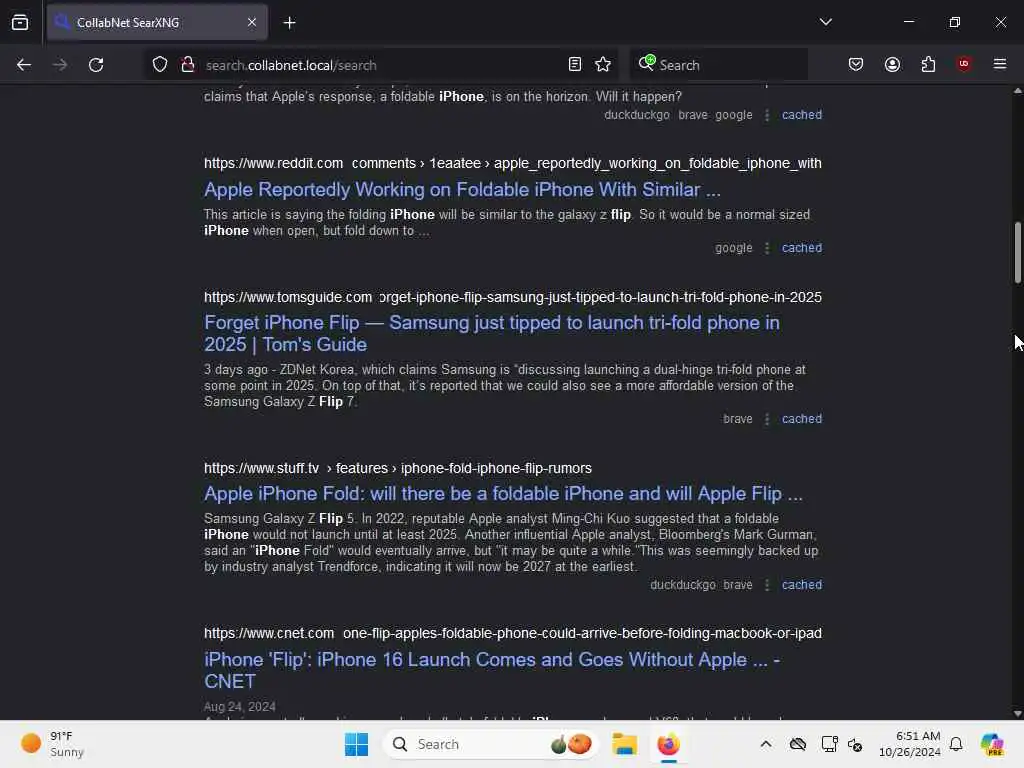Open the tomsguide.com result URL
The width and height of the screenshot is (1024, 768).
pos(513,297)
